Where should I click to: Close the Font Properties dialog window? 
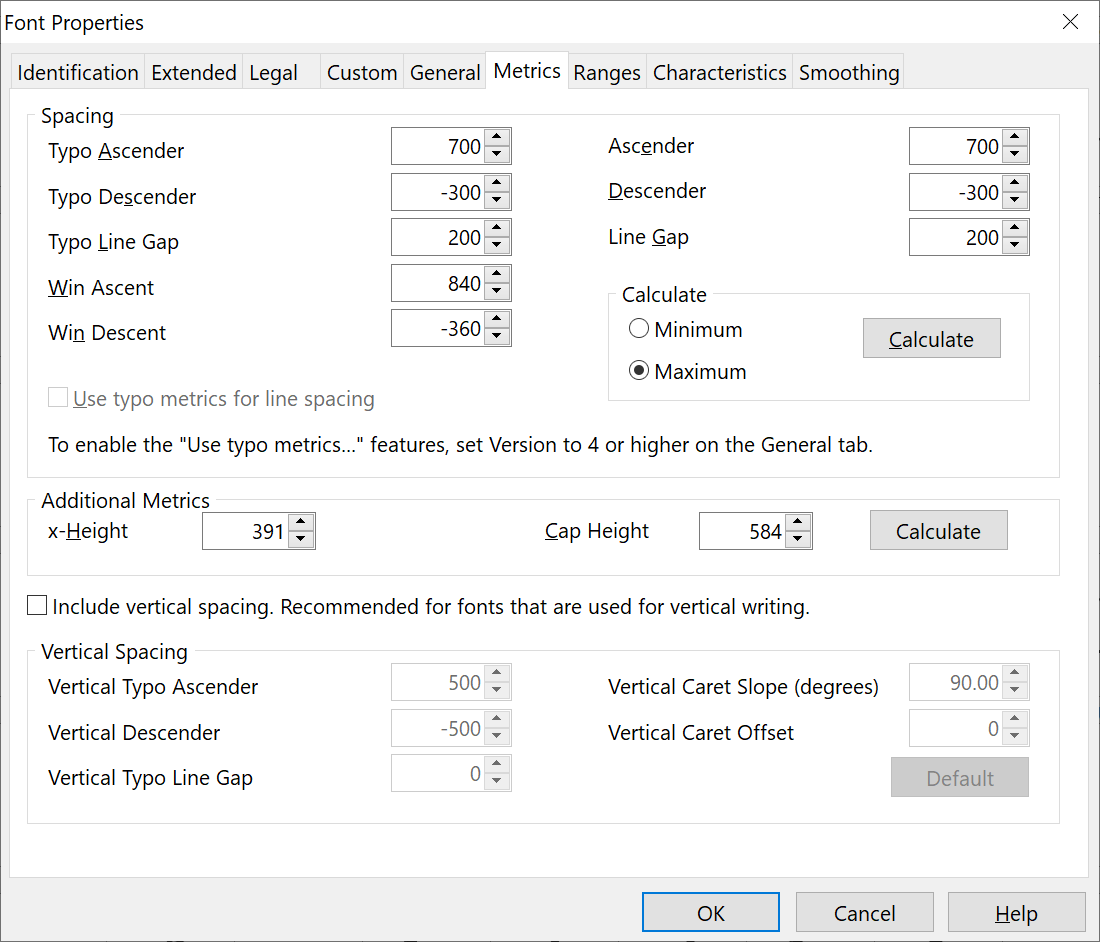[1070, 22]
